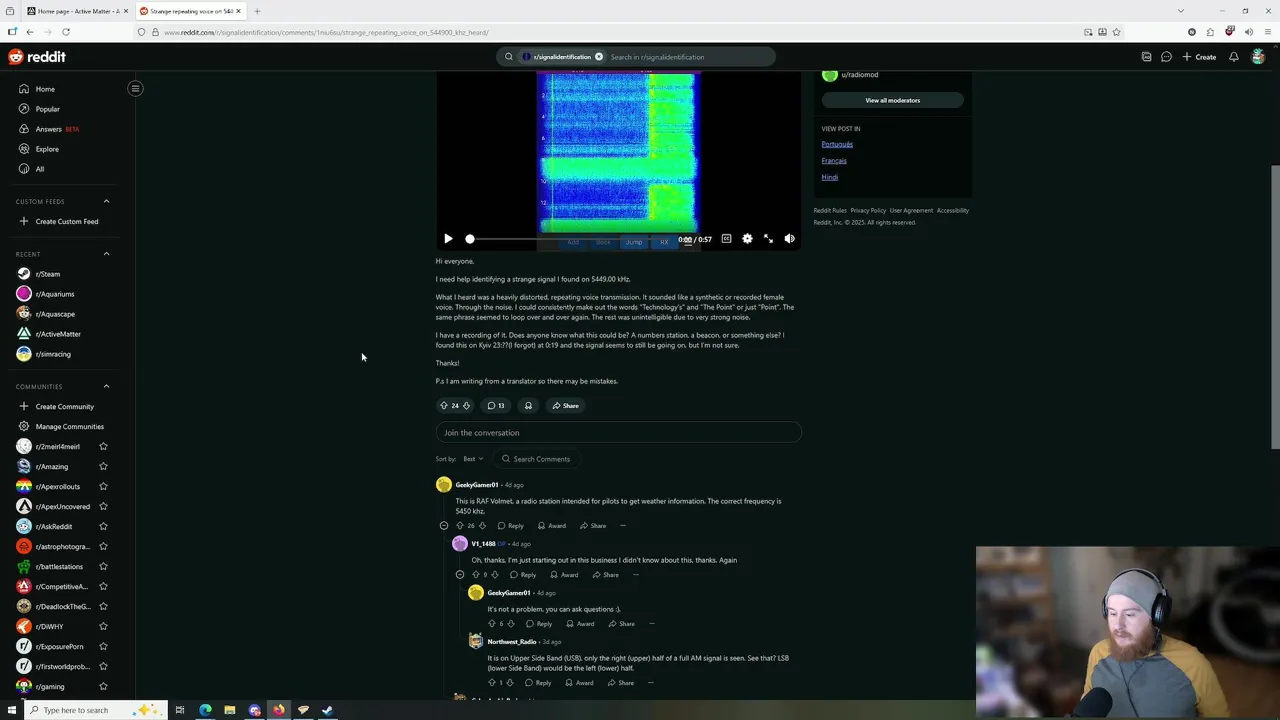Favorite r/battlestations with star
The image size is (1280, 720).
click(x=103, y=566)
